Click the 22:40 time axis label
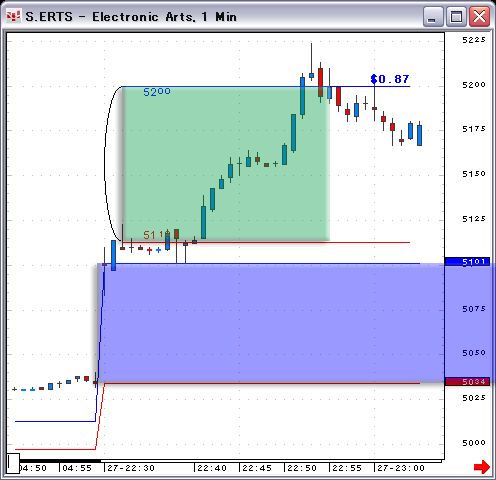Screen dimensions: 496x480 pos(212,468)
